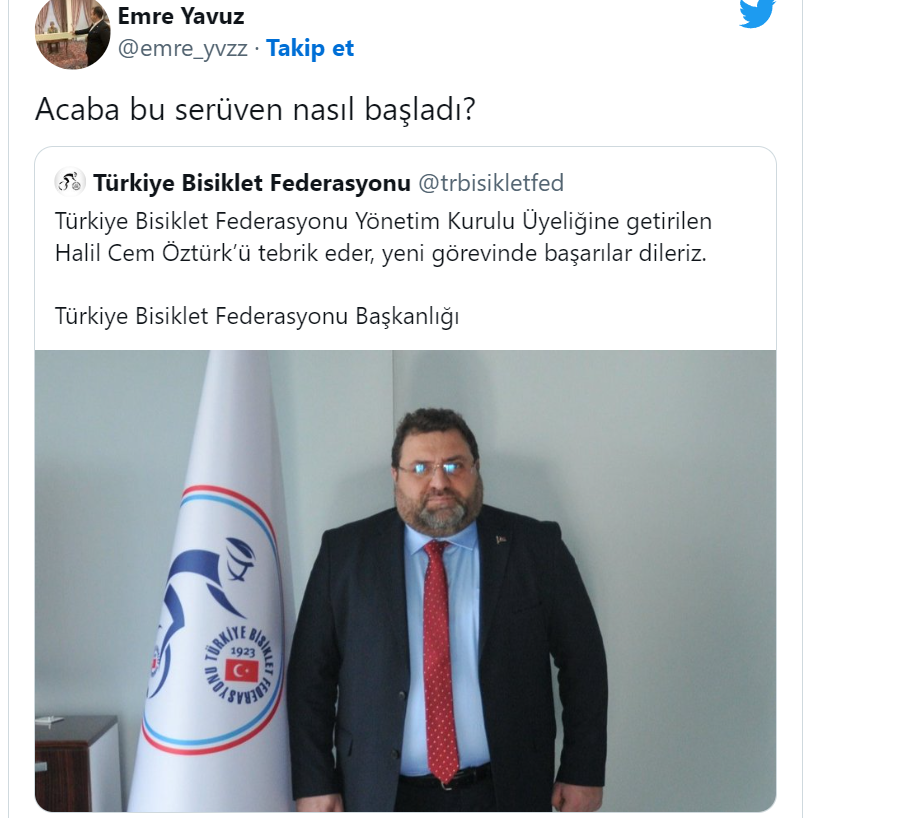Click the Turkish flag emblem on the banner
The height and width of the screenshot is (818, 918).
pos(242,670)
